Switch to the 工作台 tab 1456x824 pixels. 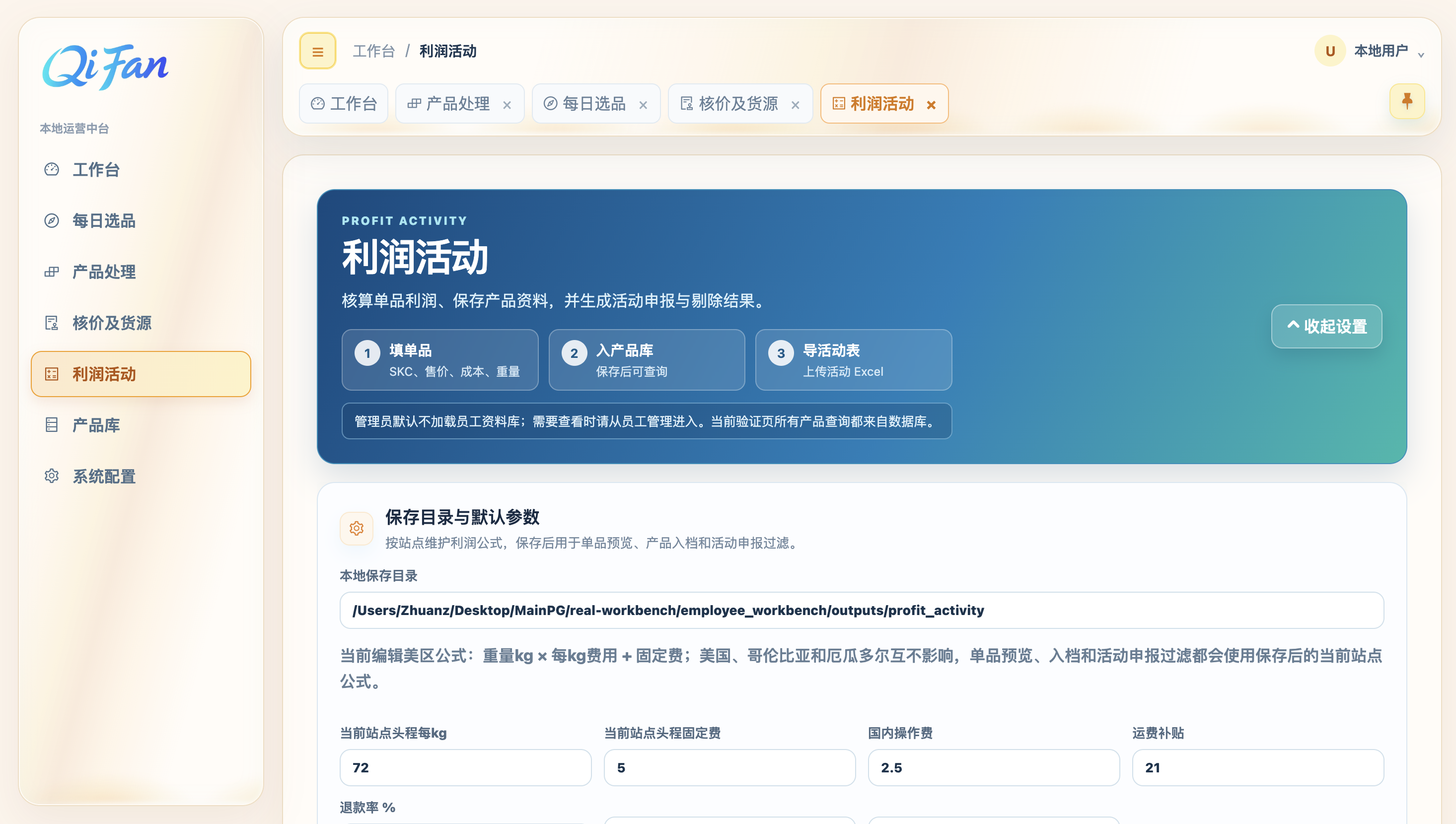click(x=344, y=104)
